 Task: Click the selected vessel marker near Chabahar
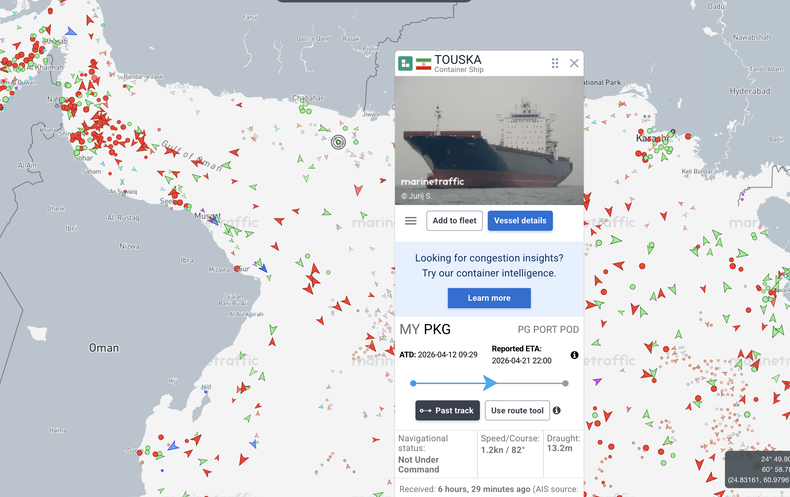click(x=339, y=142)
